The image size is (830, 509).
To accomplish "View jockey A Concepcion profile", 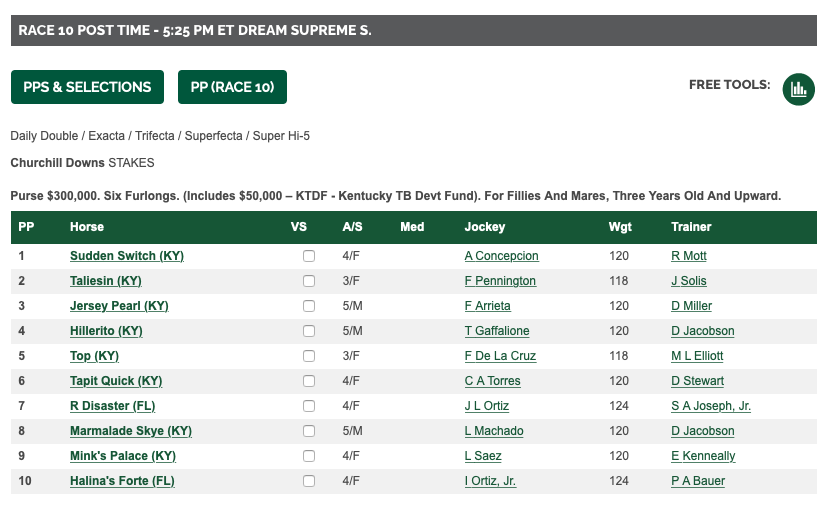I will pos(501,256).
